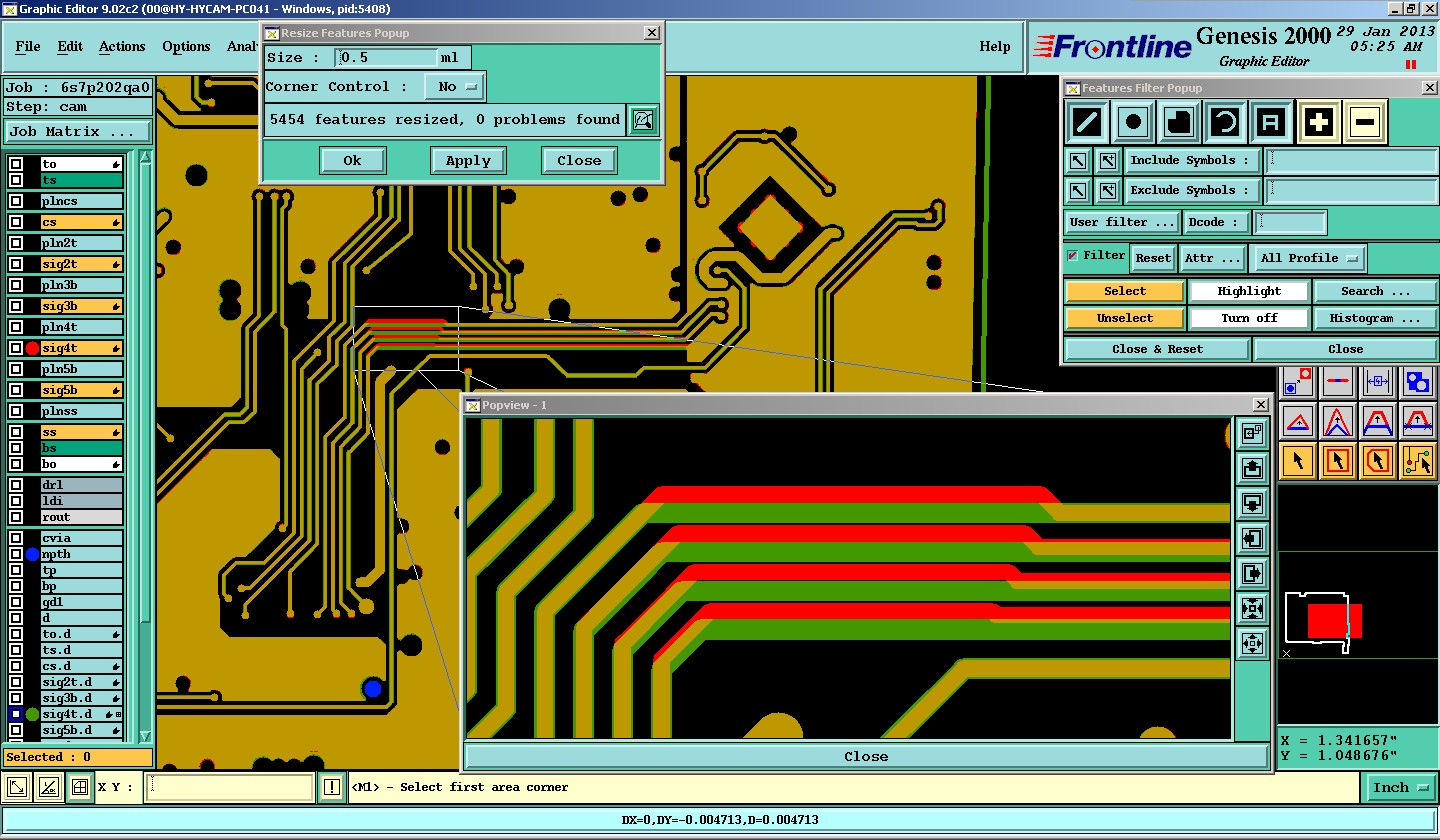Open the File menu

pyautogui.click(x=28, y=46)
